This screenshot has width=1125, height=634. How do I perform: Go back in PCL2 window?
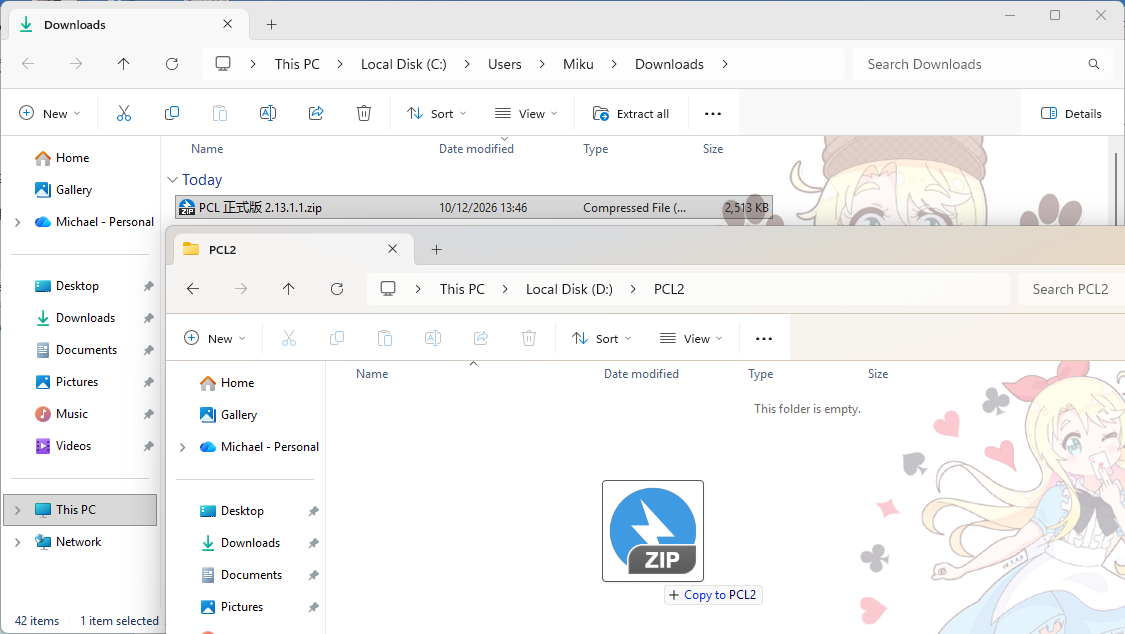(193, 289)
